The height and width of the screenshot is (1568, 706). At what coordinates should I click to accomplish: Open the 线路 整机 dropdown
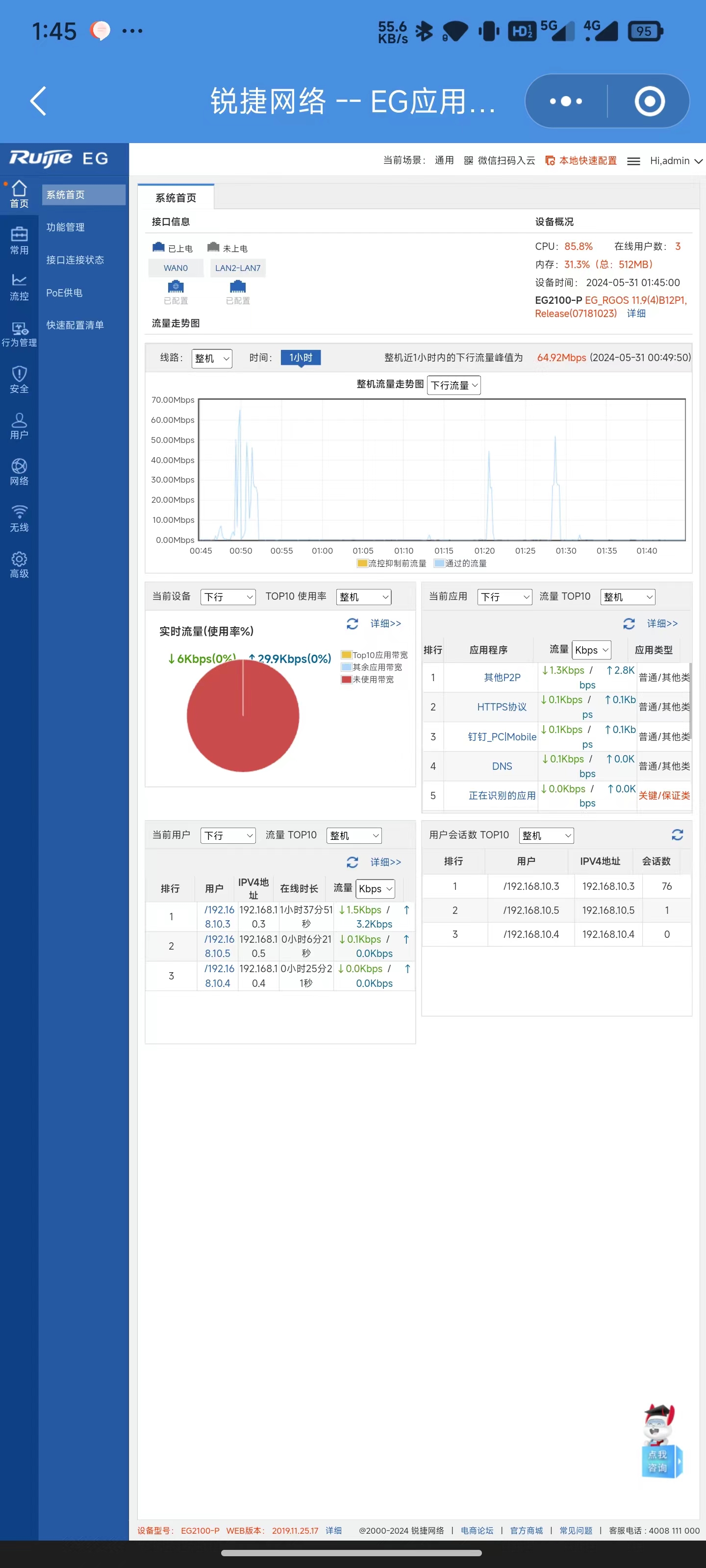[x=211, y=359]
